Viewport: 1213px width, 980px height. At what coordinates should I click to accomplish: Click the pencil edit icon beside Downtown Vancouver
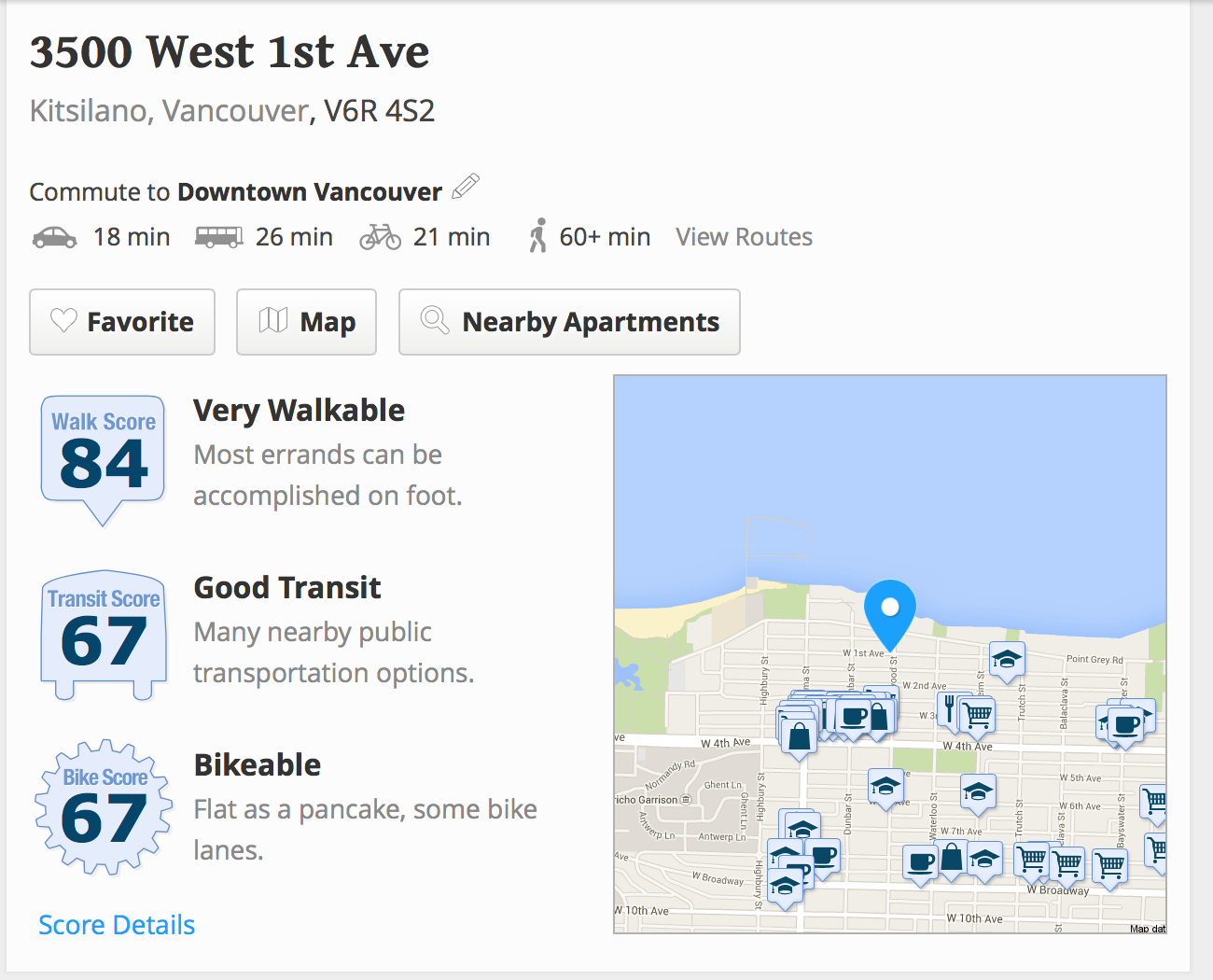point(465,187)
